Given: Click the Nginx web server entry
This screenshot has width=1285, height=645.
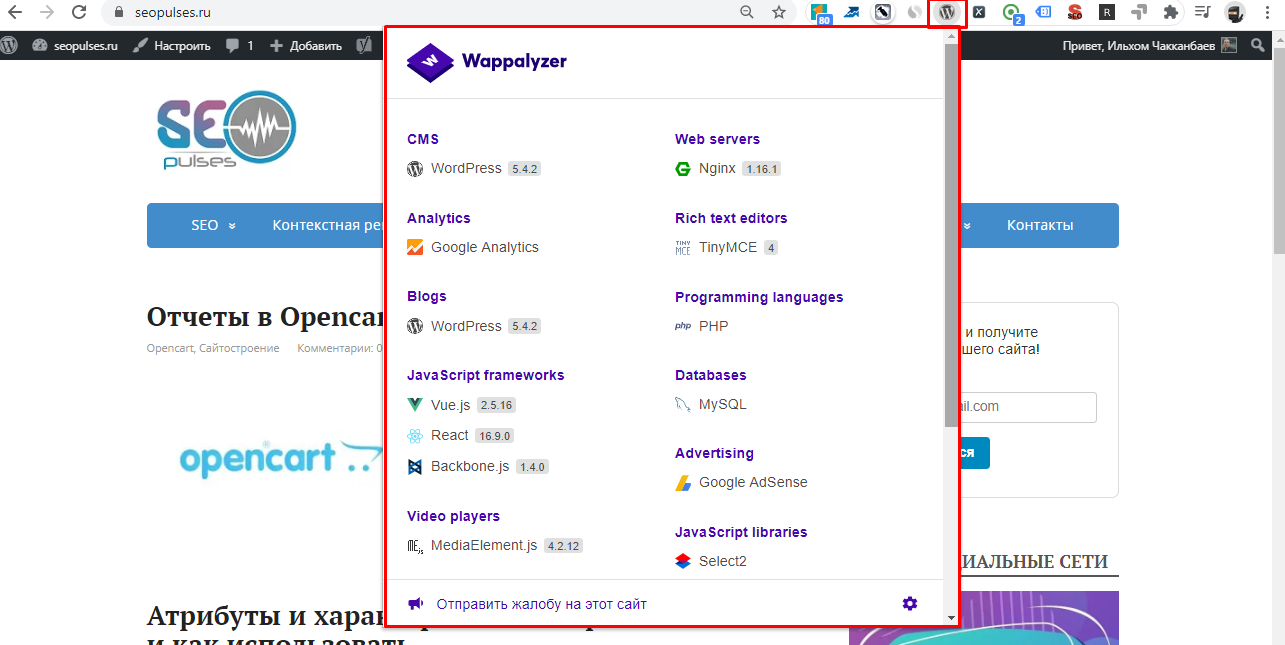Looking at the screenshot, I should pos(717,168).
